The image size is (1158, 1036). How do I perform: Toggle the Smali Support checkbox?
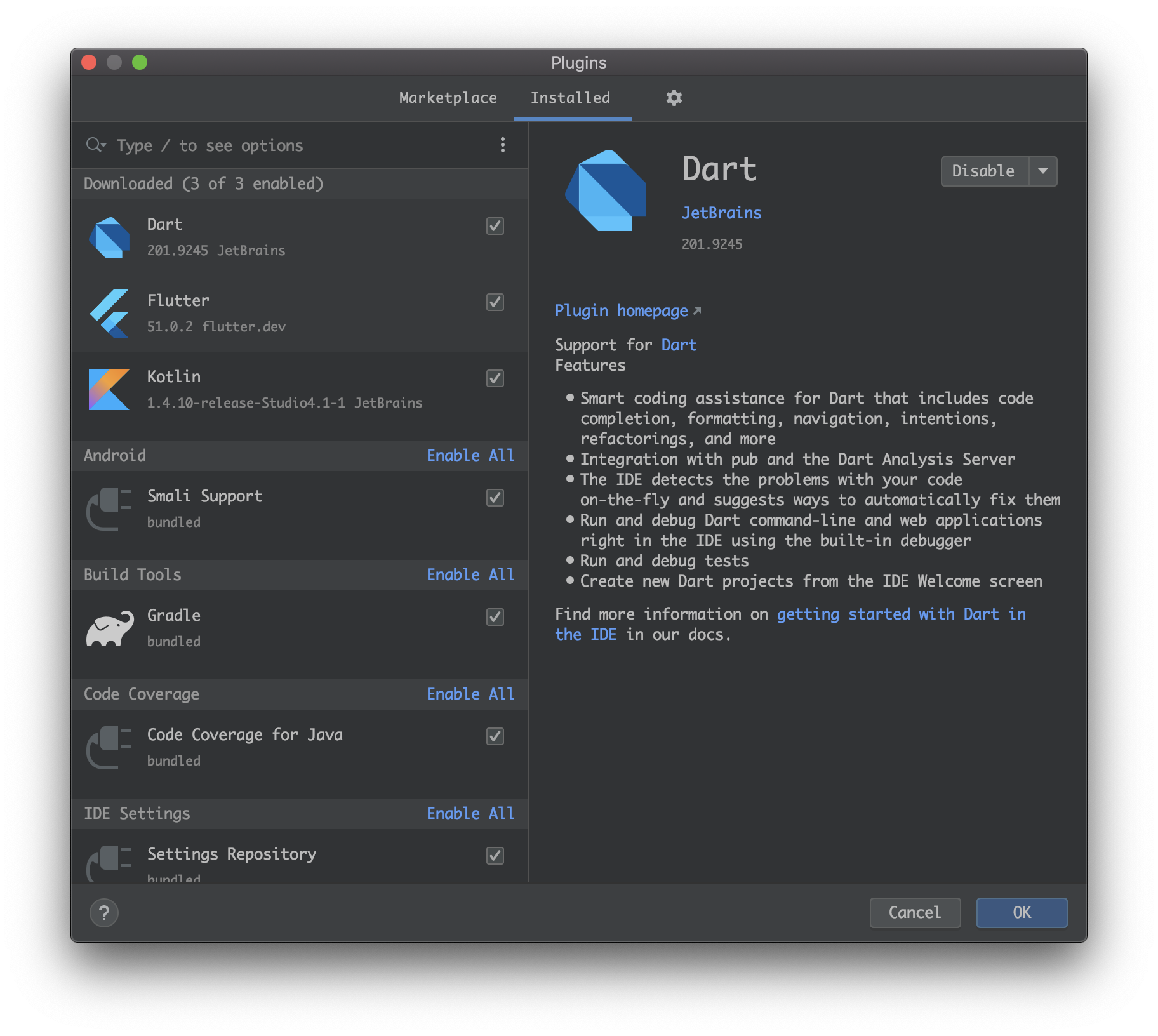point(495,498)
